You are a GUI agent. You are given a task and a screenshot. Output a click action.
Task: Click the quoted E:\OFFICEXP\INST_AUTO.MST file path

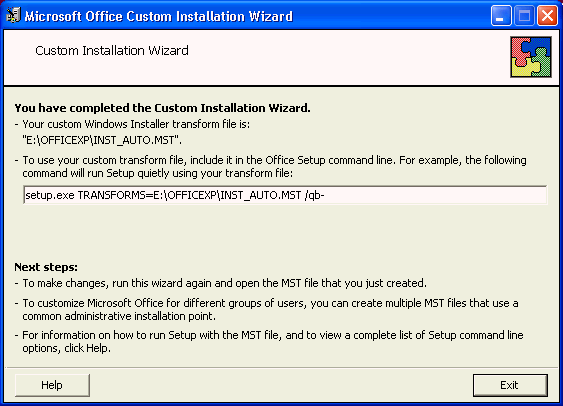(x=102, y=140)
